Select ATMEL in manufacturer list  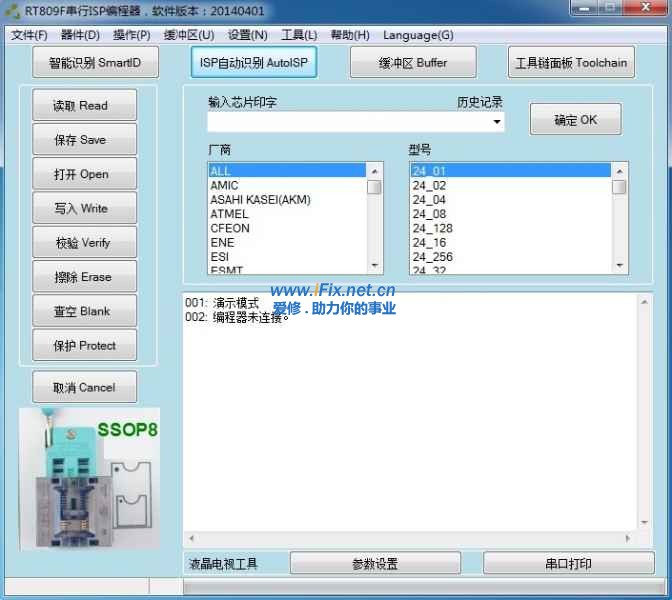tap(230, 214)
